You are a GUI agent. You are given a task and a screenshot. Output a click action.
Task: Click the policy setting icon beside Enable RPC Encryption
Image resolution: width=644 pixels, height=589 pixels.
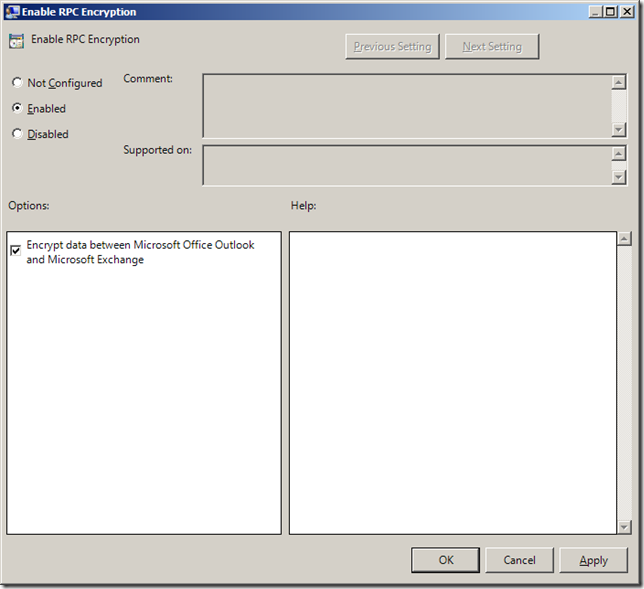[x=16, y=41]
